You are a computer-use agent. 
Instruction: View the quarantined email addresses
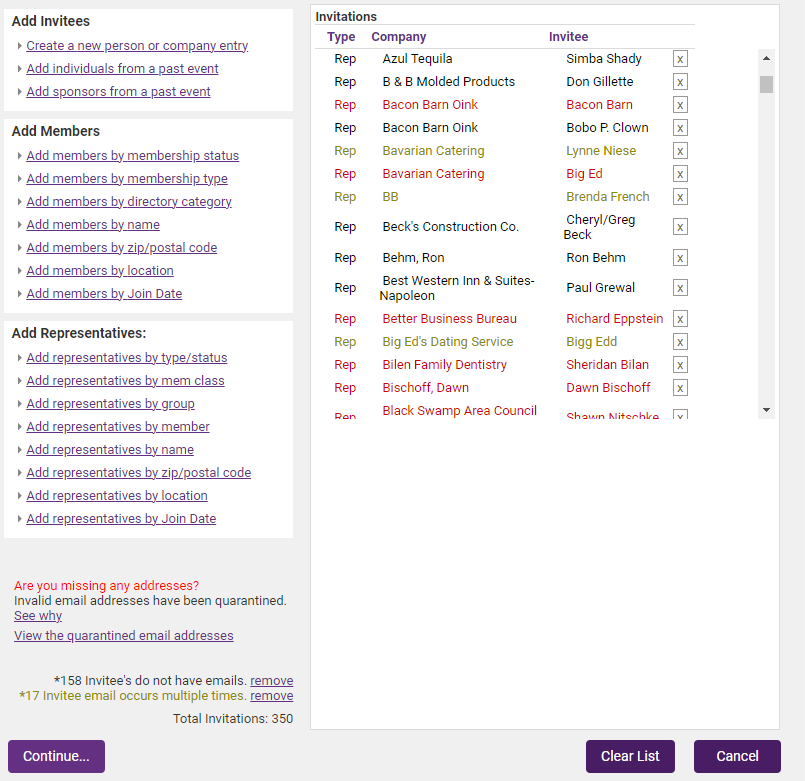point(123,636)
